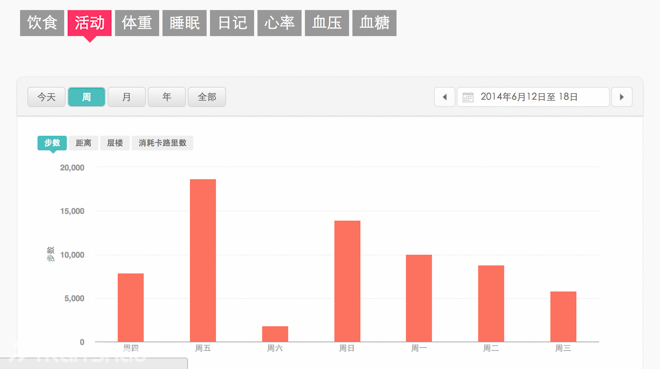Select the 周 week range button
This screenshot has height=369, width=660.
(86, 97)
